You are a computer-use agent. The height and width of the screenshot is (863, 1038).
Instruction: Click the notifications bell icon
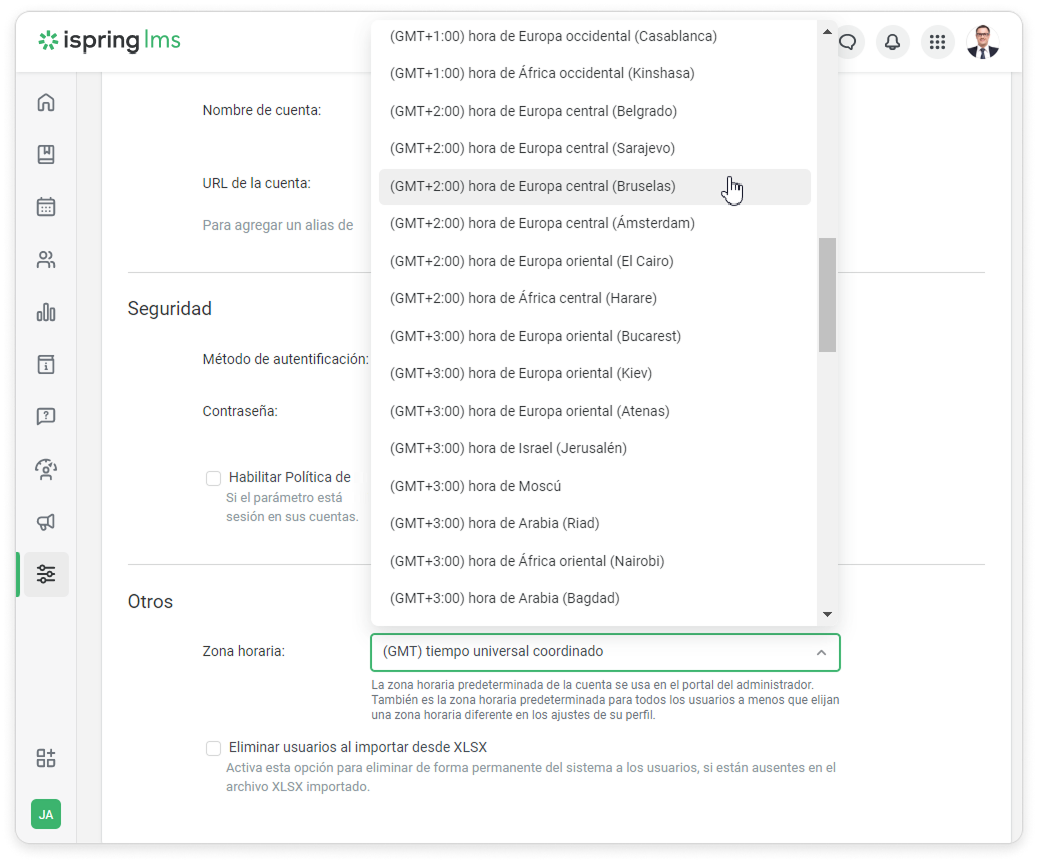[892, 42]
